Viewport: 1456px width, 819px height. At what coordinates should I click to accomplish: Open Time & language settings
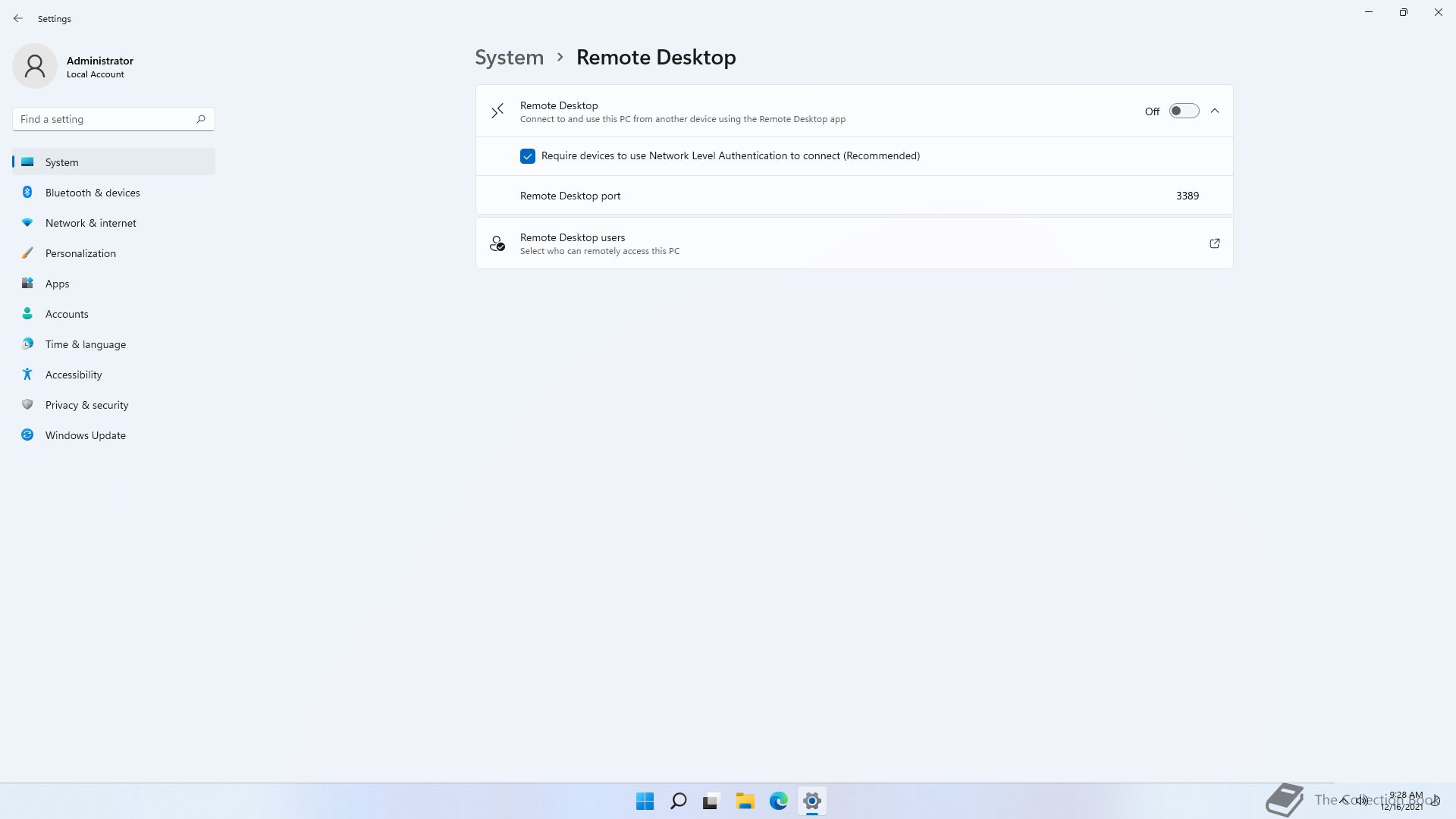[86, 344]
